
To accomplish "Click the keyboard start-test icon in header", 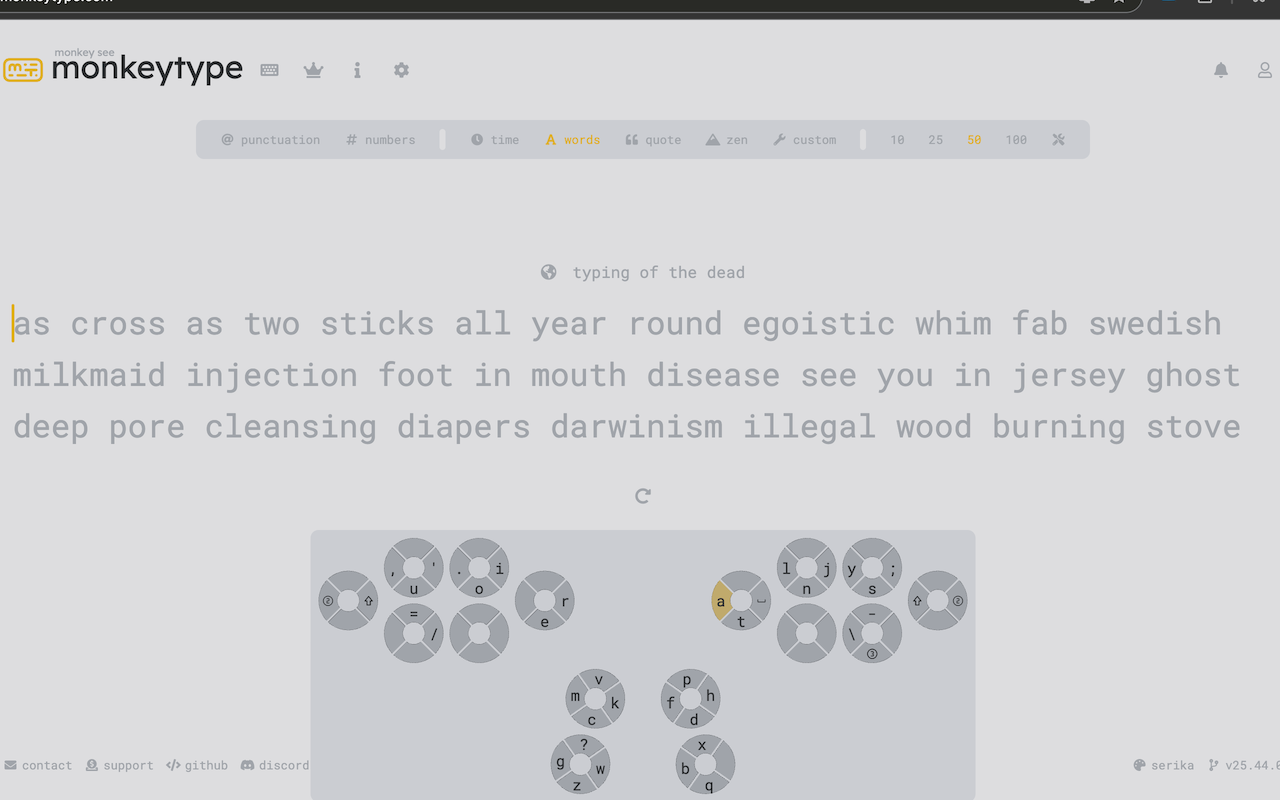I will [269, 70].
